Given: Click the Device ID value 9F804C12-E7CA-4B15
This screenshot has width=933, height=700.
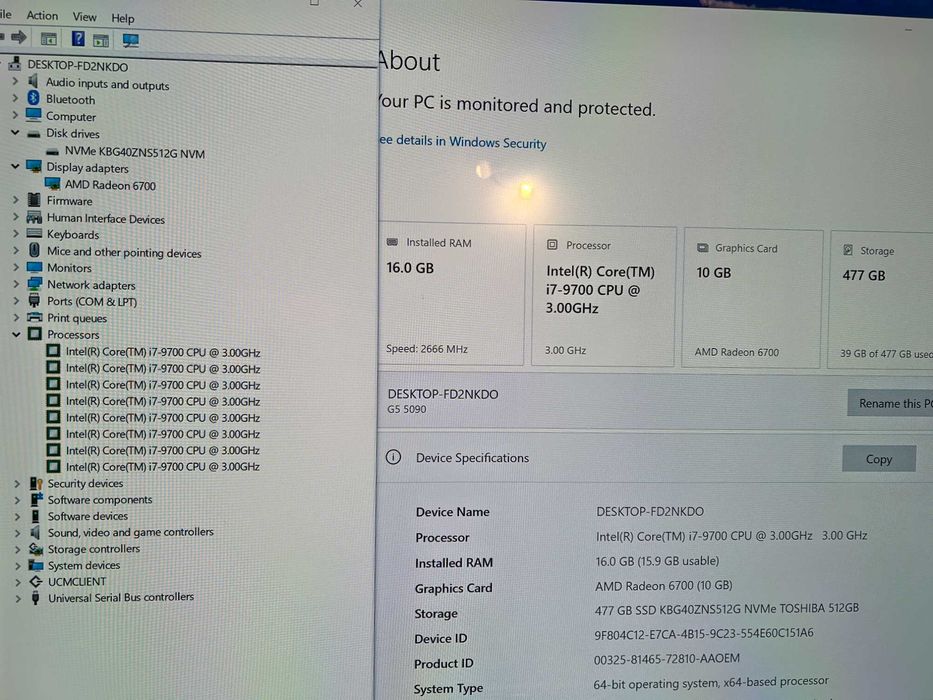Looking at the screenshot, I should pos(704,634).
